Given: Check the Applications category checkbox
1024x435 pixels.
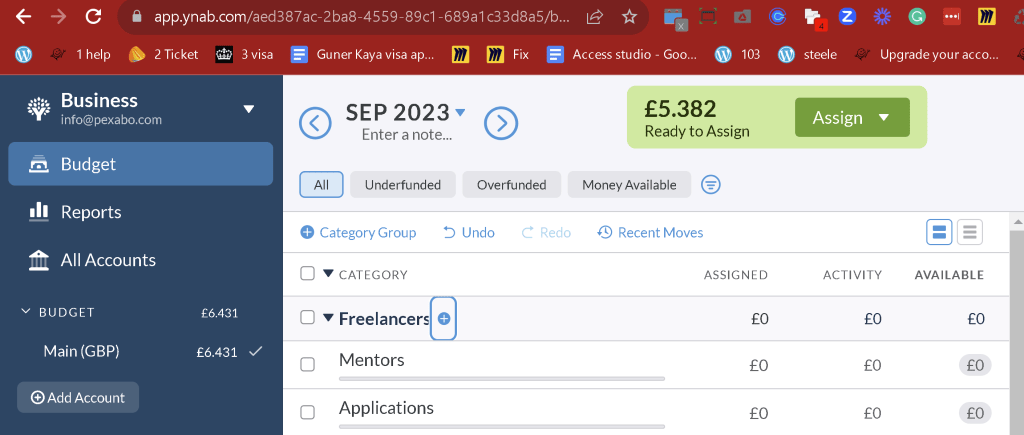Looking at the screenshot, I should (308, 412).
